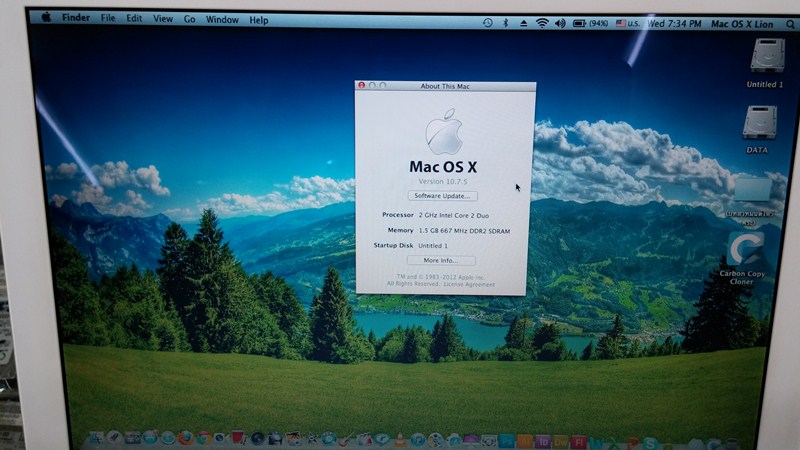Click the Time Machine menu bar icon
This screenshot has height=450, width=800.
pyautogui.click(x=488, y=23)
